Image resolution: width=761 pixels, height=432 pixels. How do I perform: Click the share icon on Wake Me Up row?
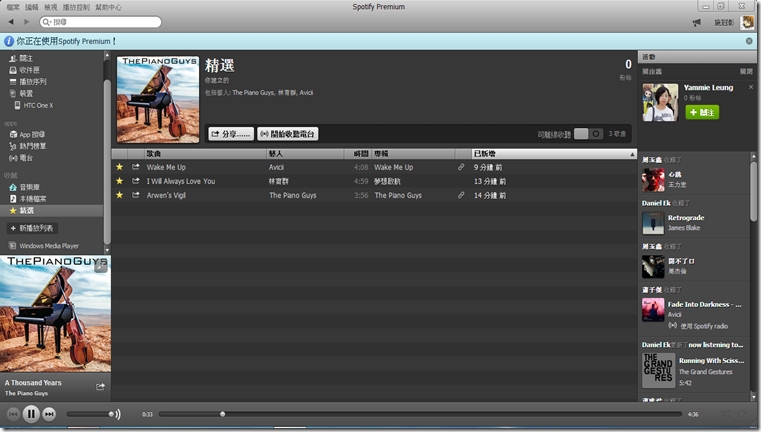[x=136, y=167]
